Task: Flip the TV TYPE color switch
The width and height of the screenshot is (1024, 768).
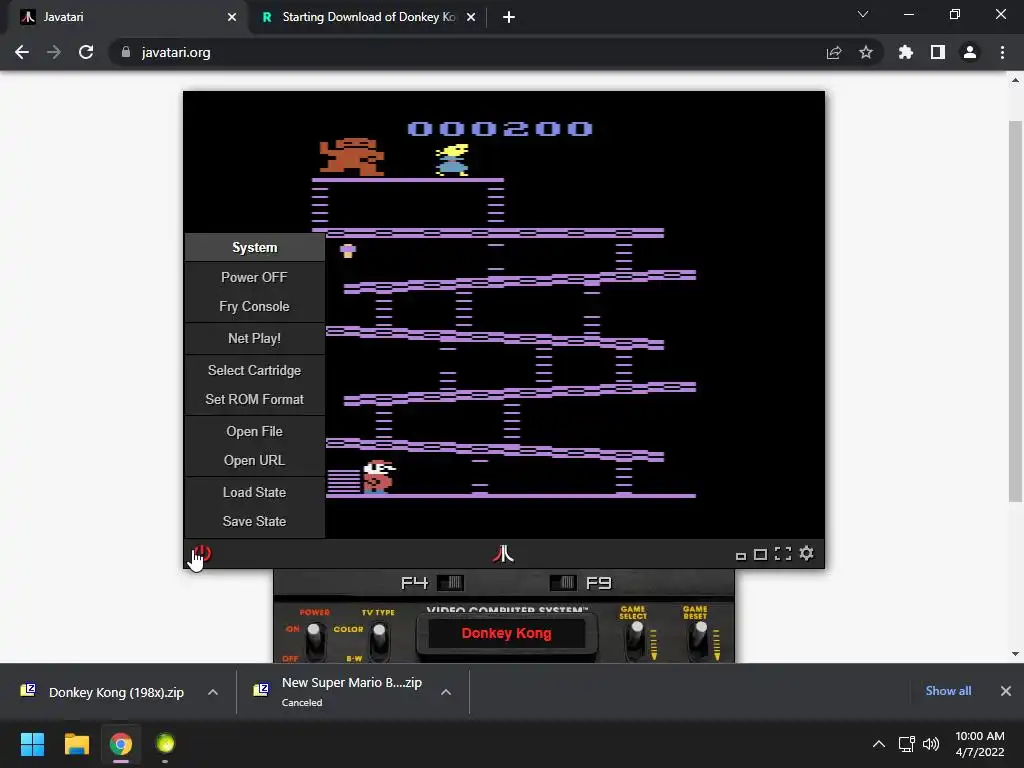Action: (x=379, y=639)
